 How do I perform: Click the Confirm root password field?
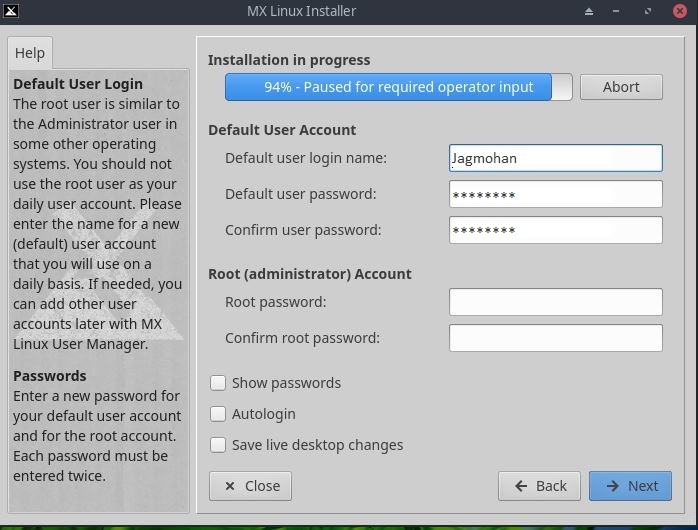point(556,338)
